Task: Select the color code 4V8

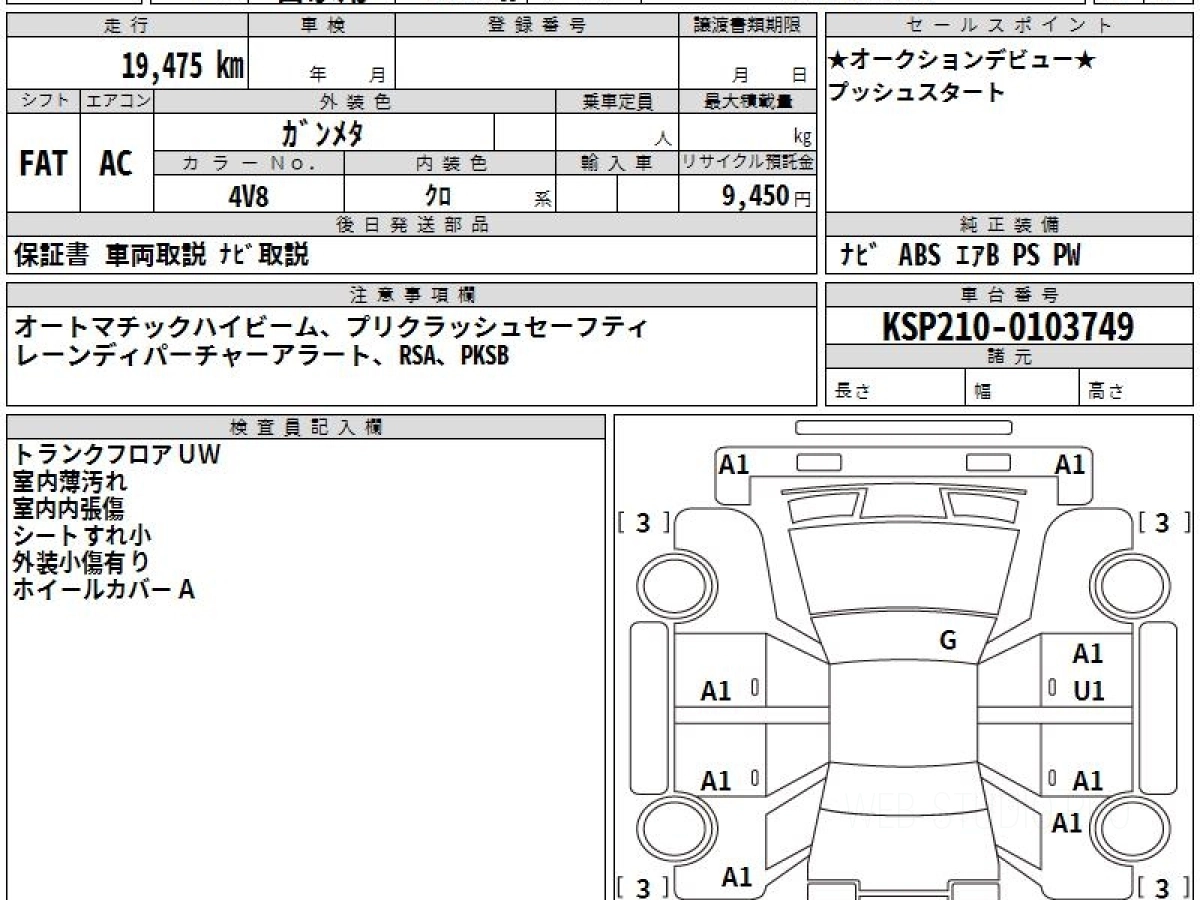Action: coord(248,195)
